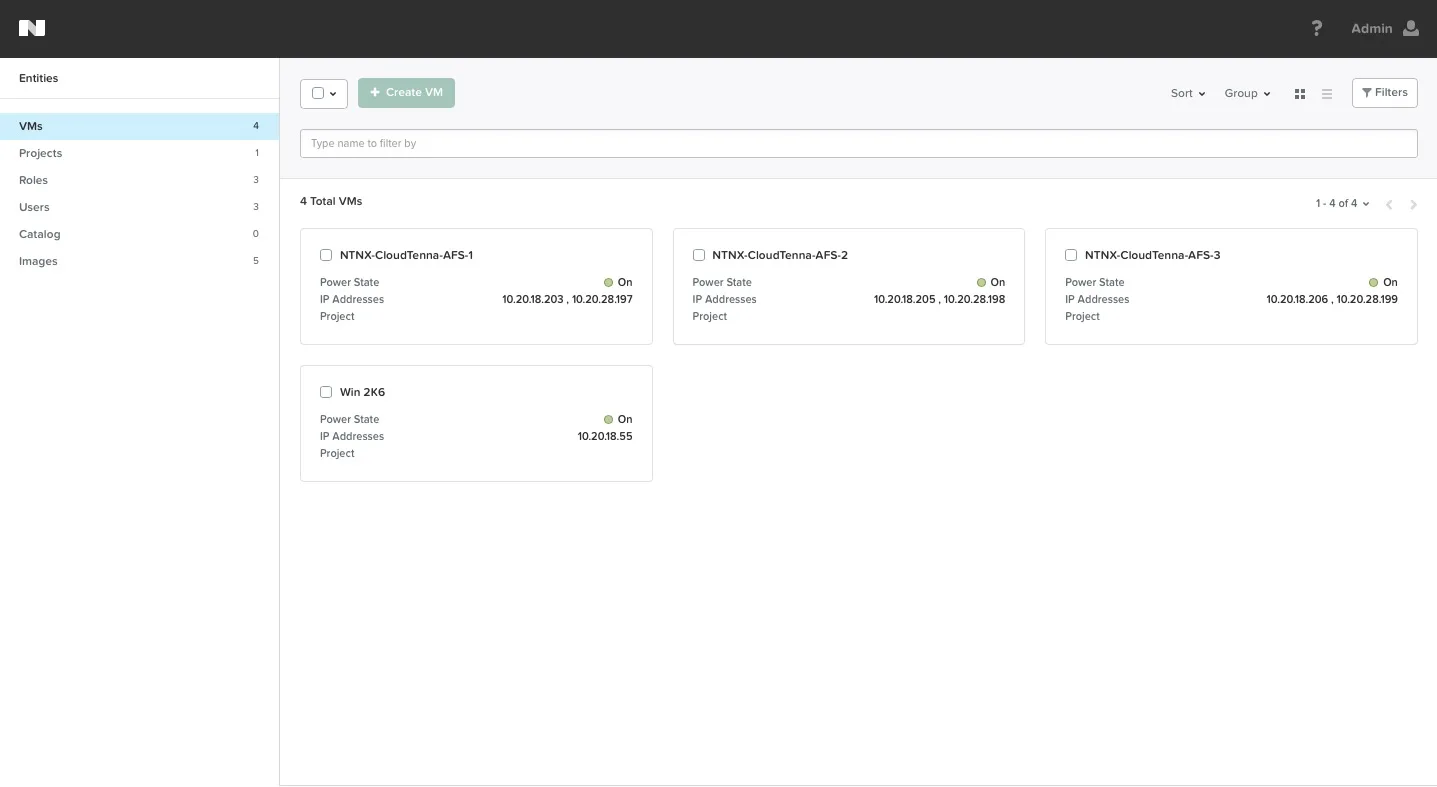
Task: Click the name filter text field
Action: 859,143
